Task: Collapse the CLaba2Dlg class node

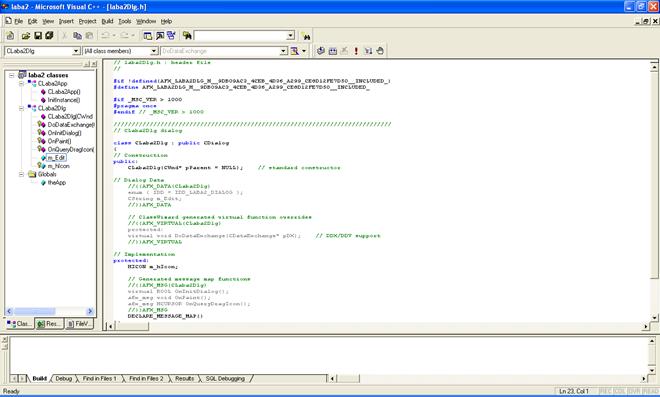Action: [x=21, y=108]
